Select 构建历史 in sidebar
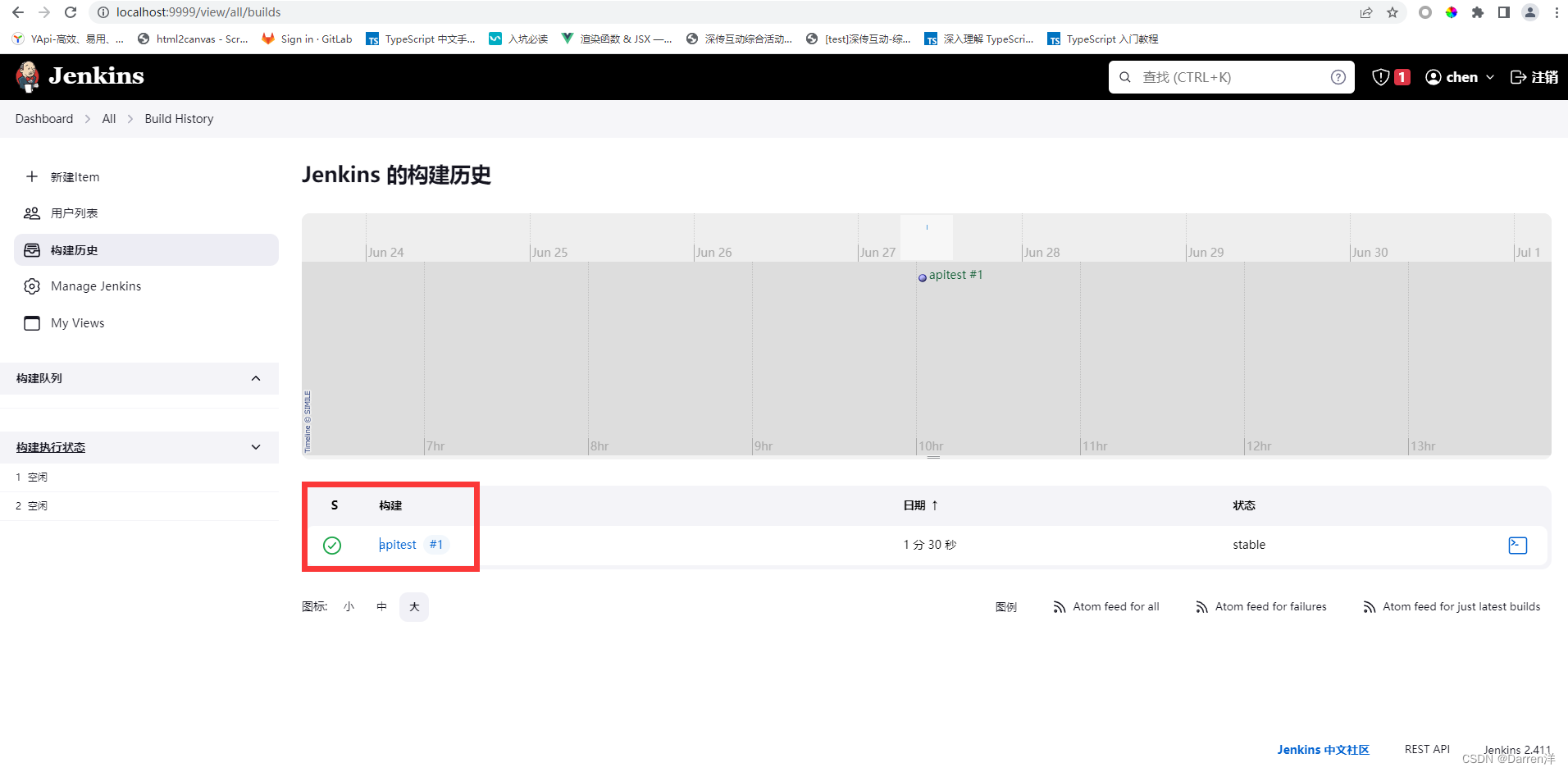1568x772 pixels. (x=146, y=250)
